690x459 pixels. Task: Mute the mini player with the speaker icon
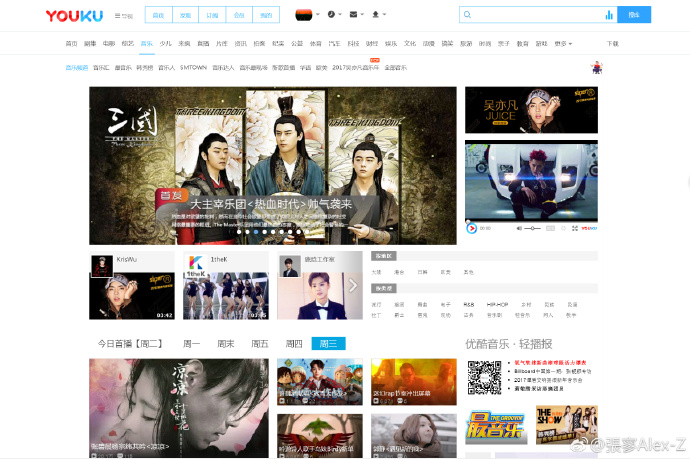tap(519, 228)
